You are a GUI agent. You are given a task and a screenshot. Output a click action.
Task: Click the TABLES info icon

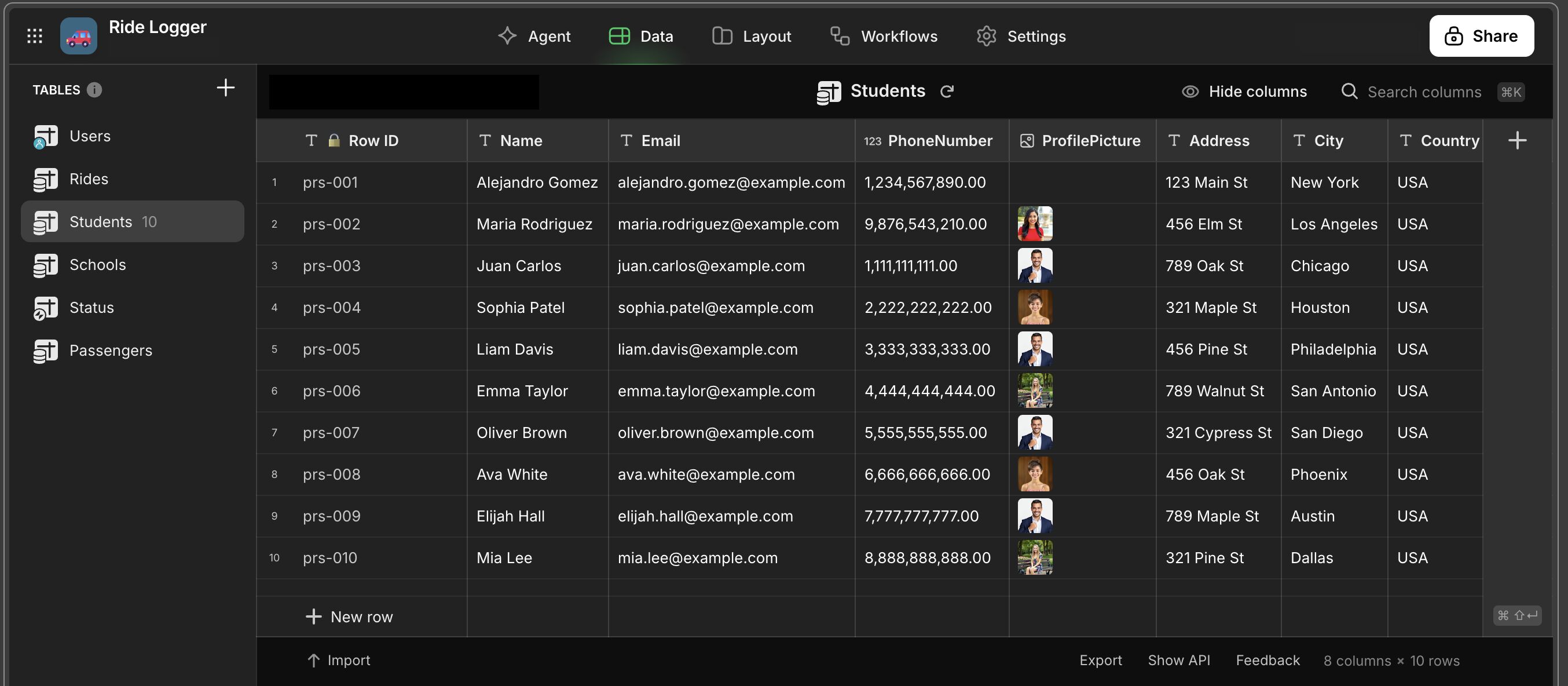[x=94, y=90]
